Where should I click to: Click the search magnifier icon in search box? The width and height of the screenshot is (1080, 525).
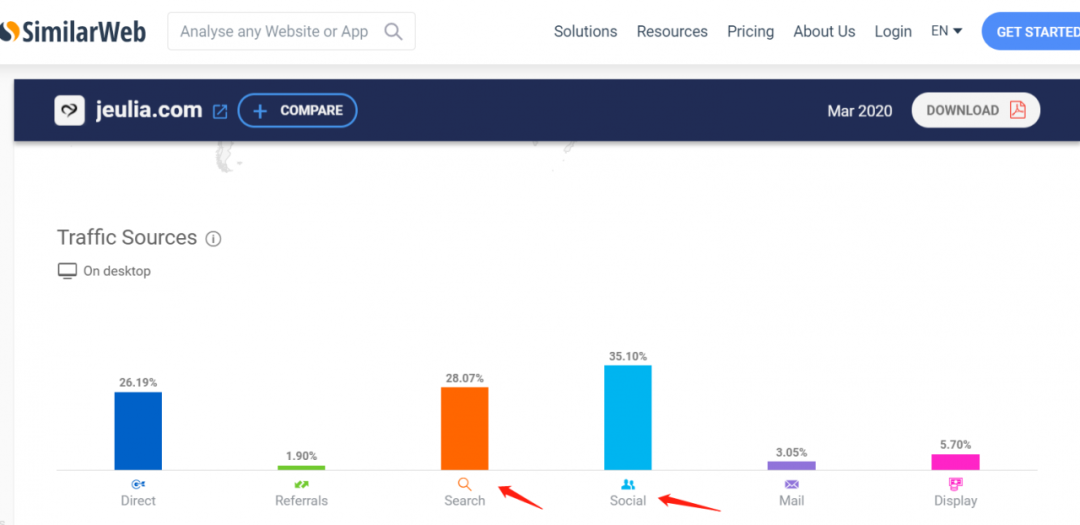393,32
